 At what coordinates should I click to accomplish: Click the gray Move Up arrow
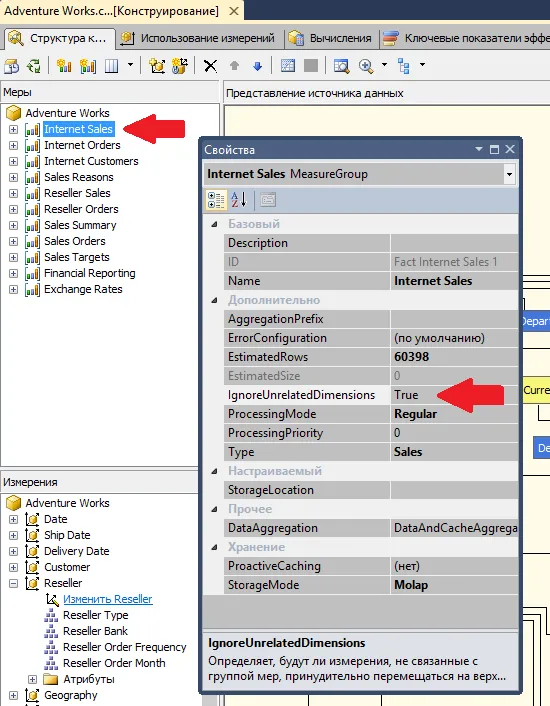click(234, 66)
